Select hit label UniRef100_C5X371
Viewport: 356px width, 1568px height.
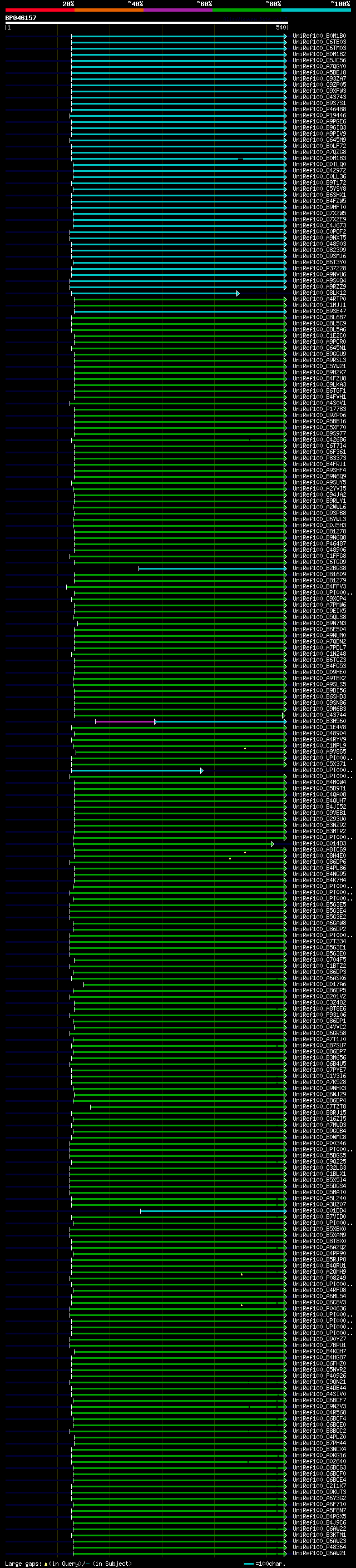(x=319, y=764)
